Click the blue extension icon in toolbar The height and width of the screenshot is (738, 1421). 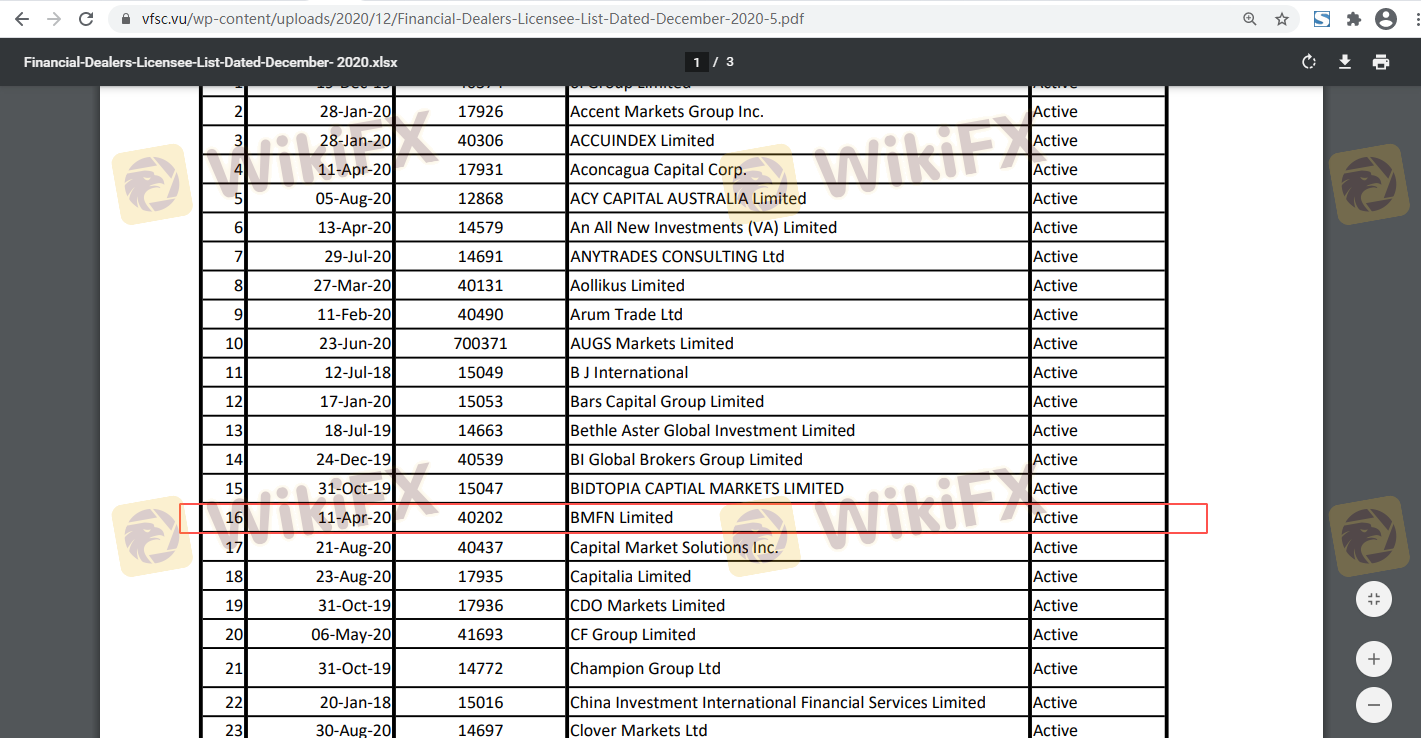tap(1321, 19)
